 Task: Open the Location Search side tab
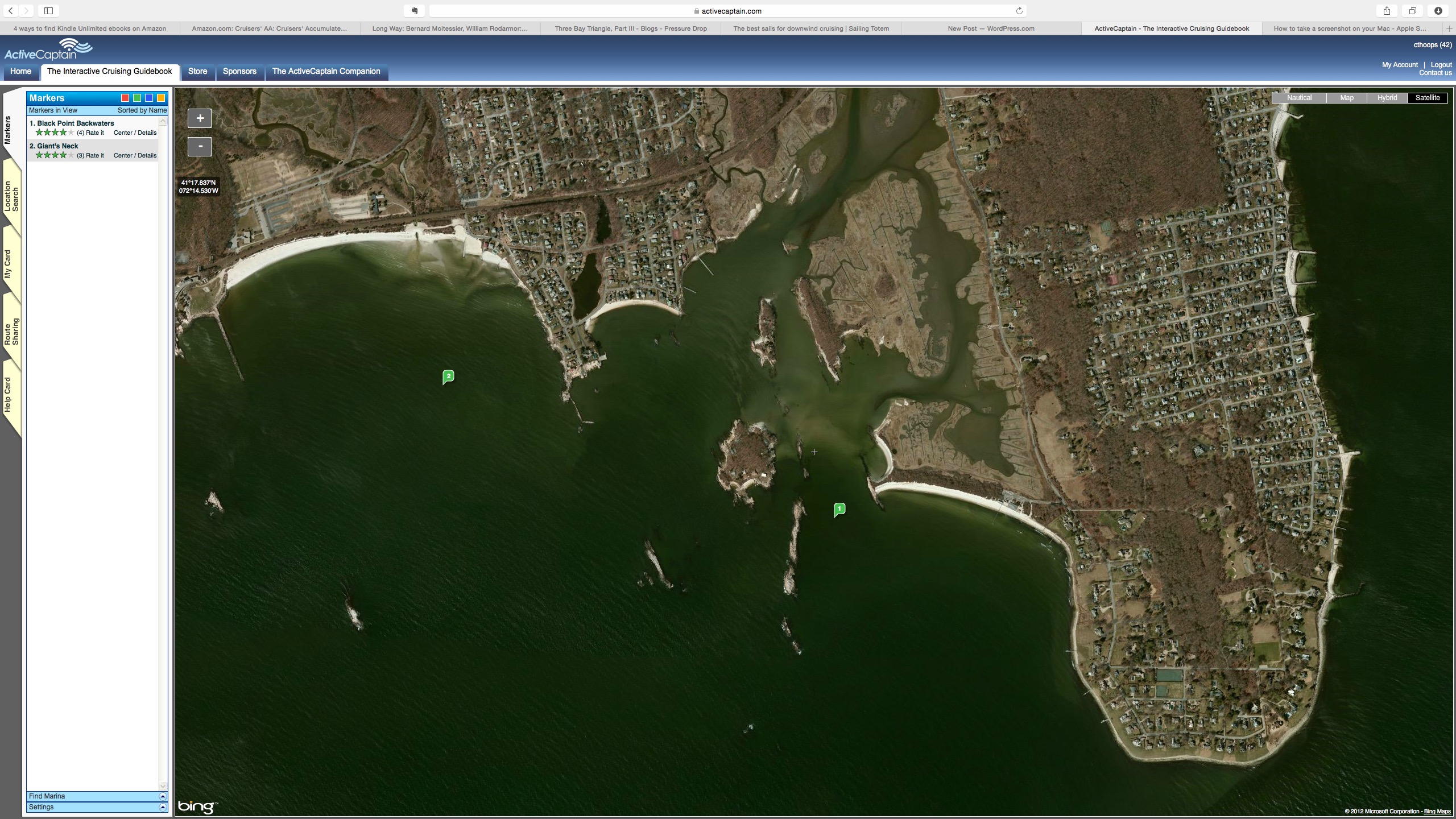pyautogui.click(x=12, y=197)
